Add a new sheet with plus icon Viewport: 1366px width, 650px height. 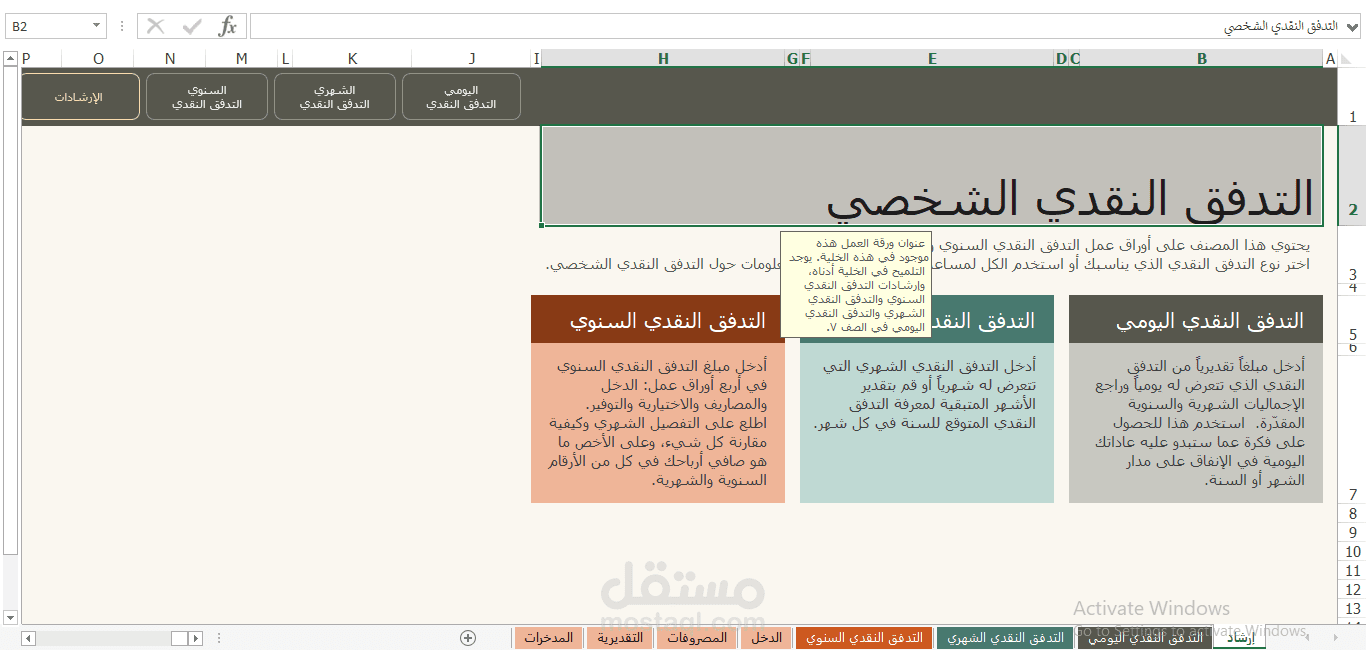pos(468,637)
